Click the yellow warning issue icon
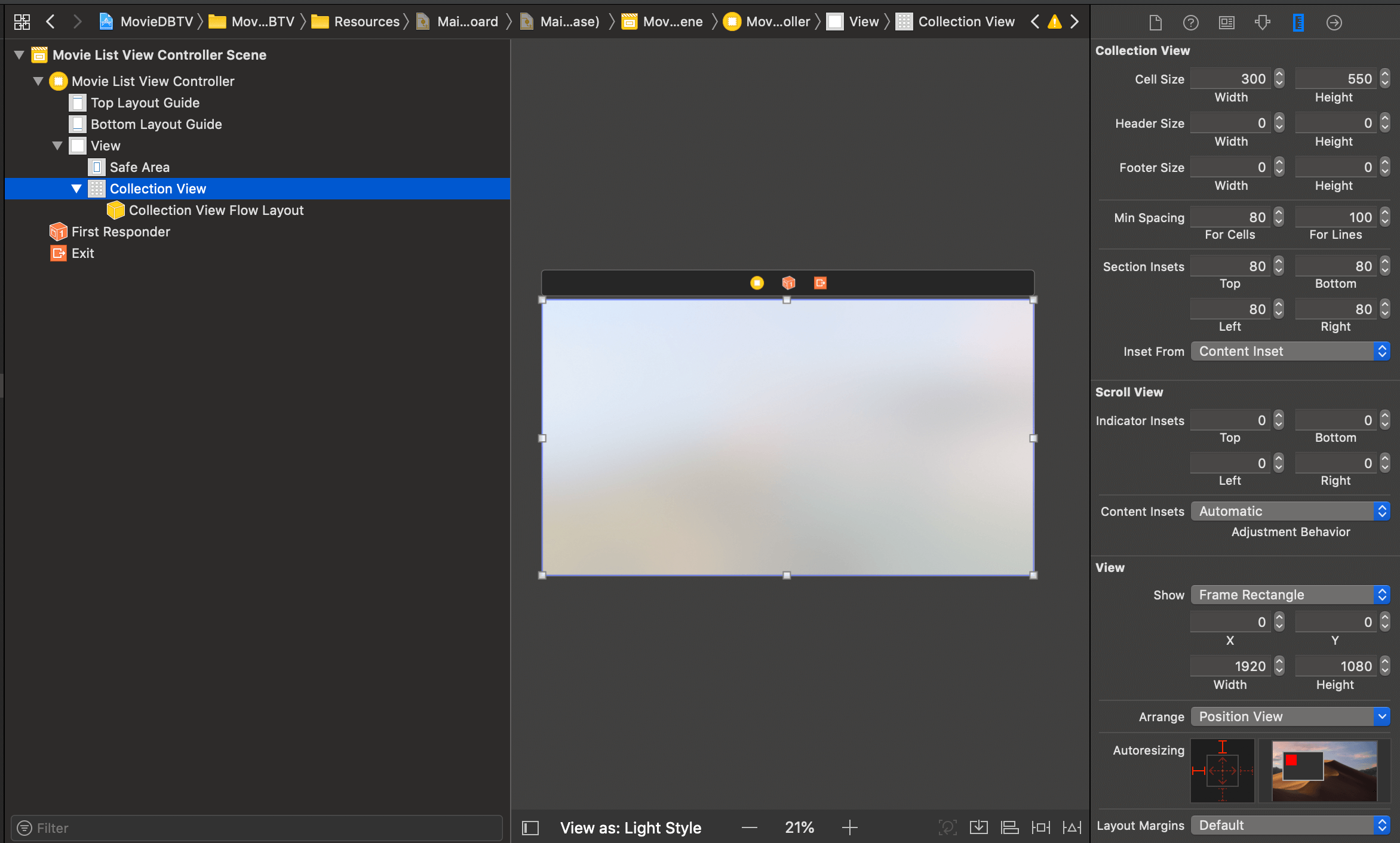The width and height of the screenshot is (1400, 843). [1055, 22]
